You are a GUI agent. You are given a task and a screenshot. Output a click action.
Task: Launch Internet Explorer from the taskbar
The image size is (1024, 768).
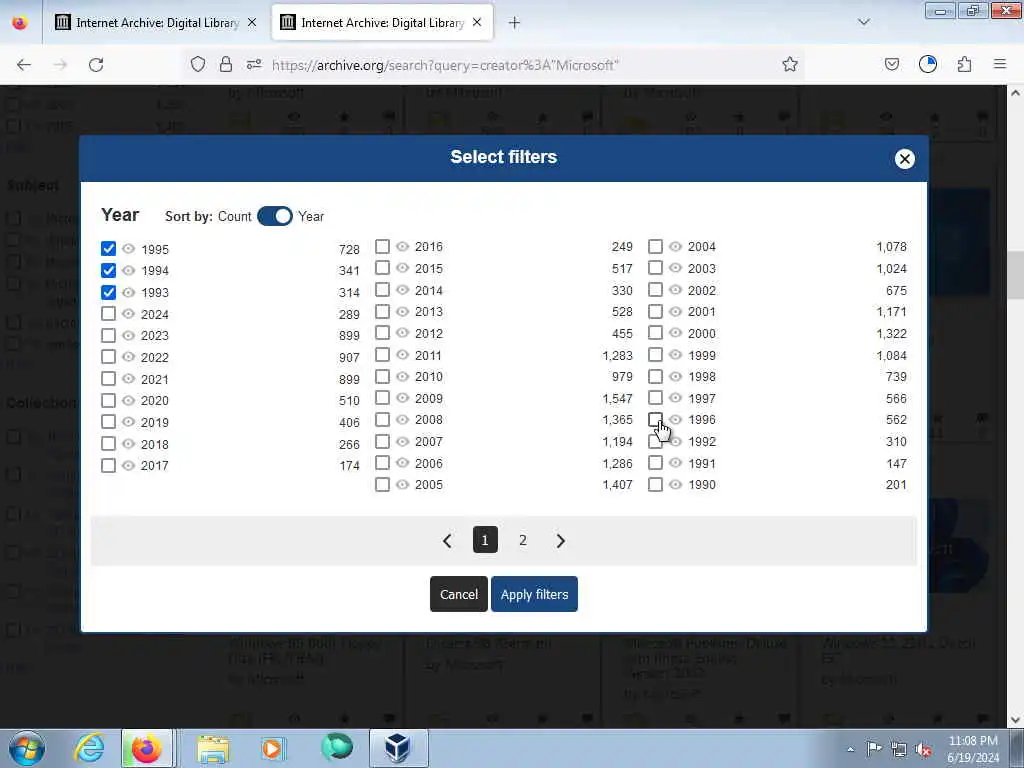tap(89, 748)
